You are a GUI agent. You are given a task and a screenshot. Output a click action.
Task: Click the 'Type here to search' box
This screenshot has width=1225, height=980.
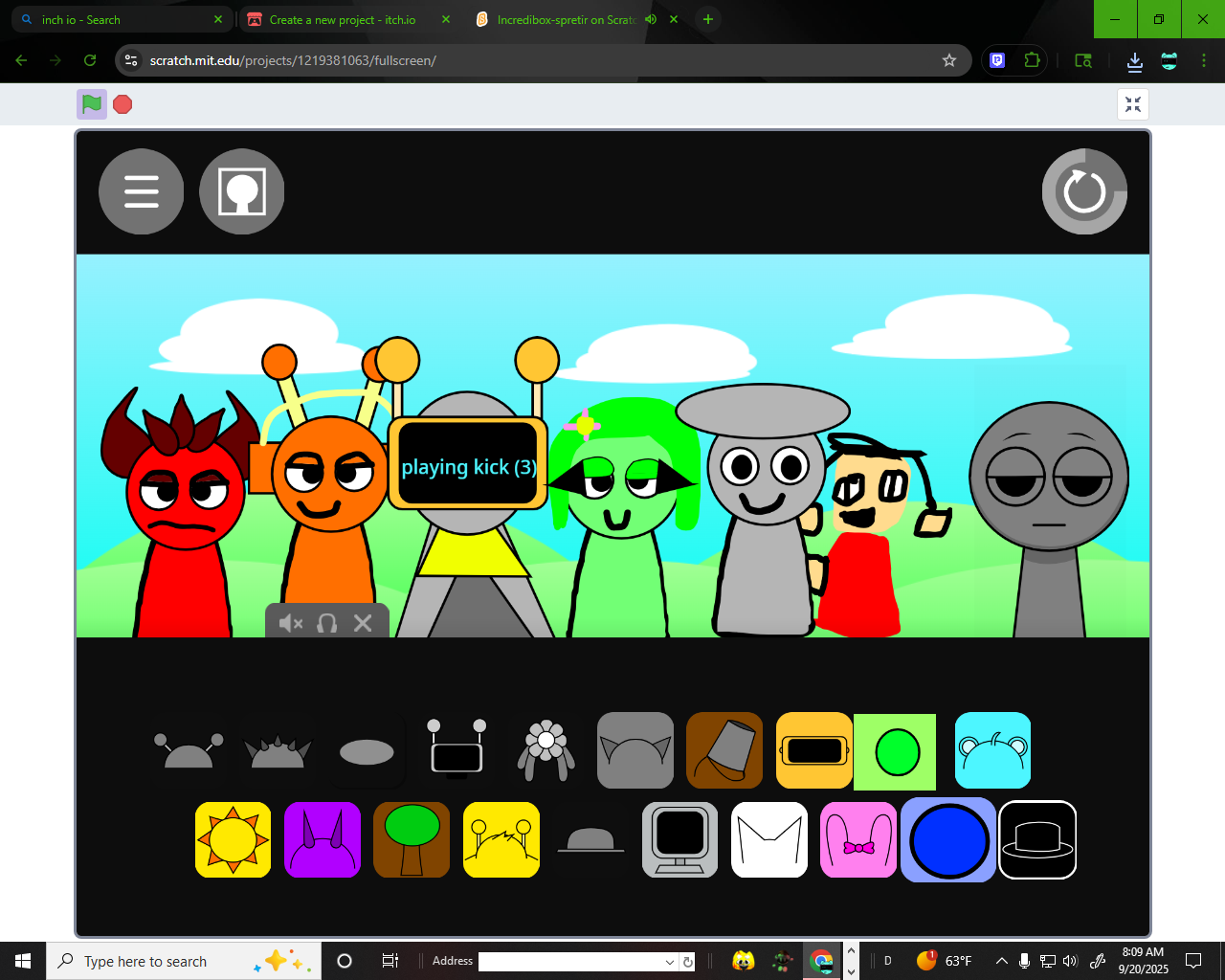(x=183, y=961)
